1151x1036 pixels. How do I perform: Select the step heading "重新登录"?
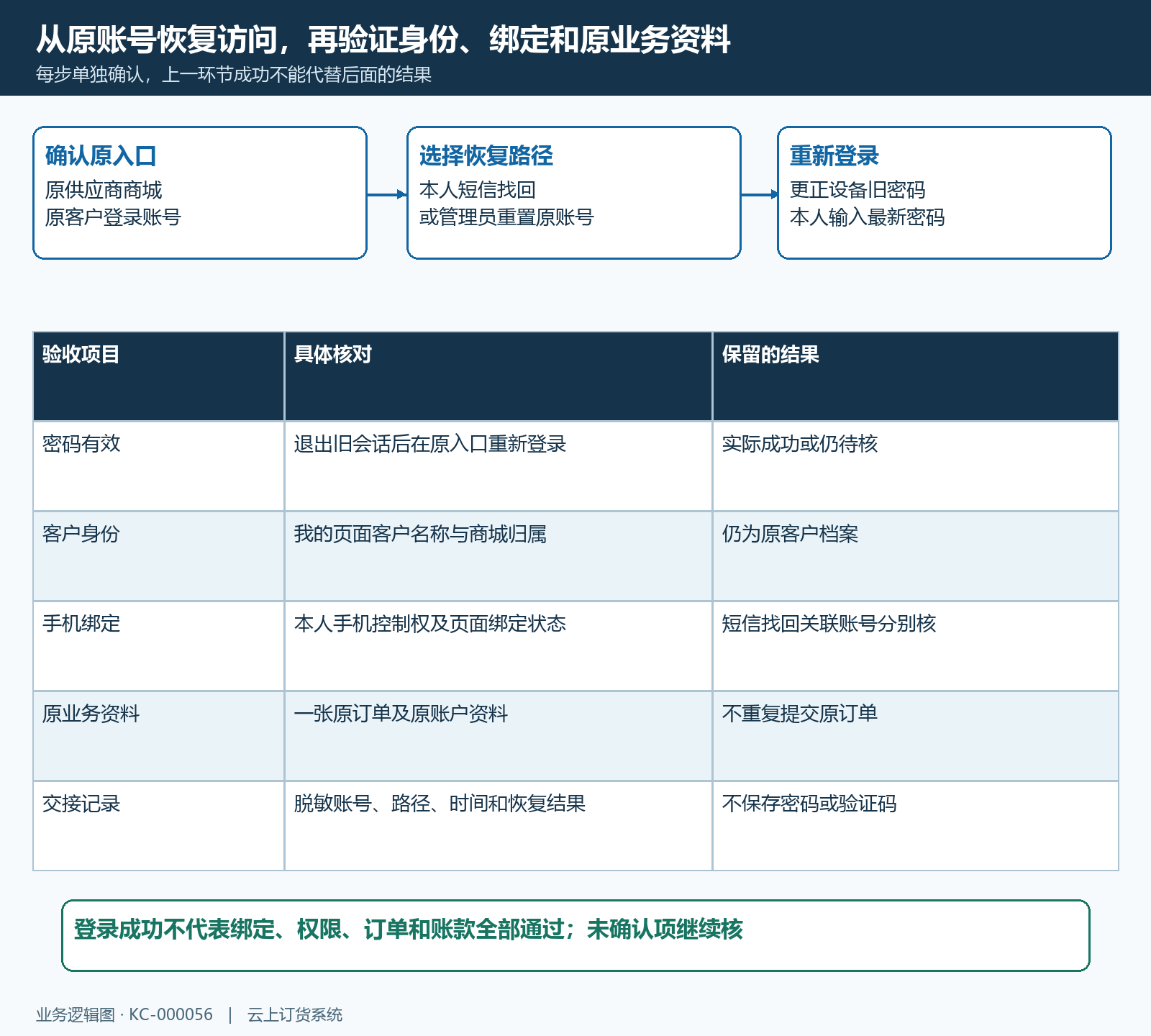[834, 155]
